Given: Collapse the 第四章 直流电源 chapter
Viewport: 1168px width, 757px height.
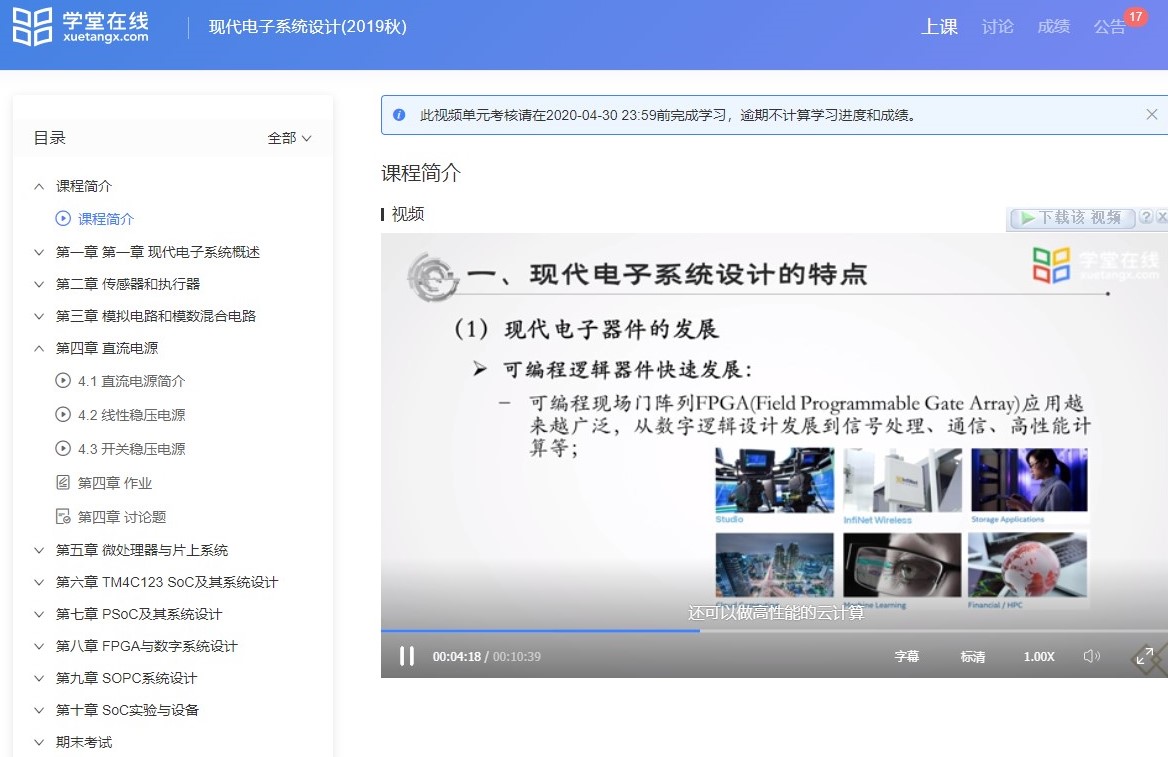Looking at the screenshot, I should tap(41, 347).
